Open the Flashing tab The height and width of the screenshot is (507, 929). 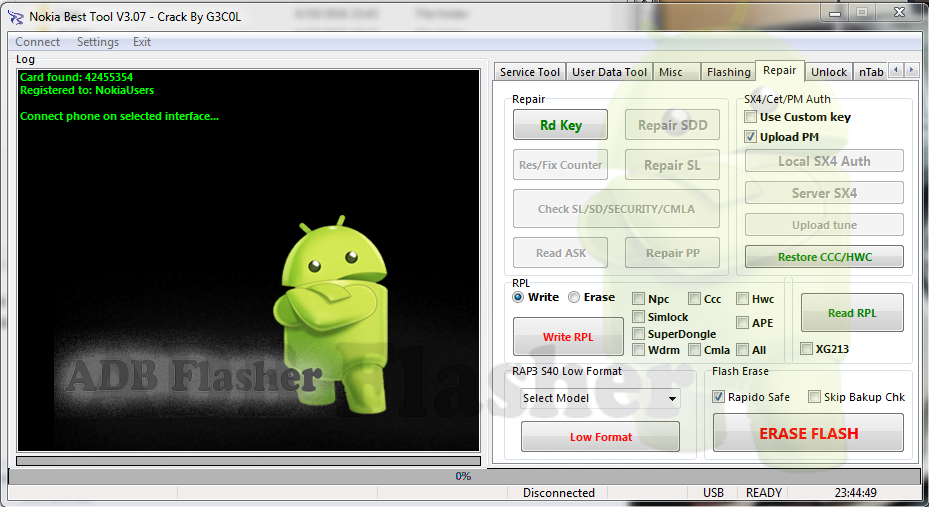(728, 72)
